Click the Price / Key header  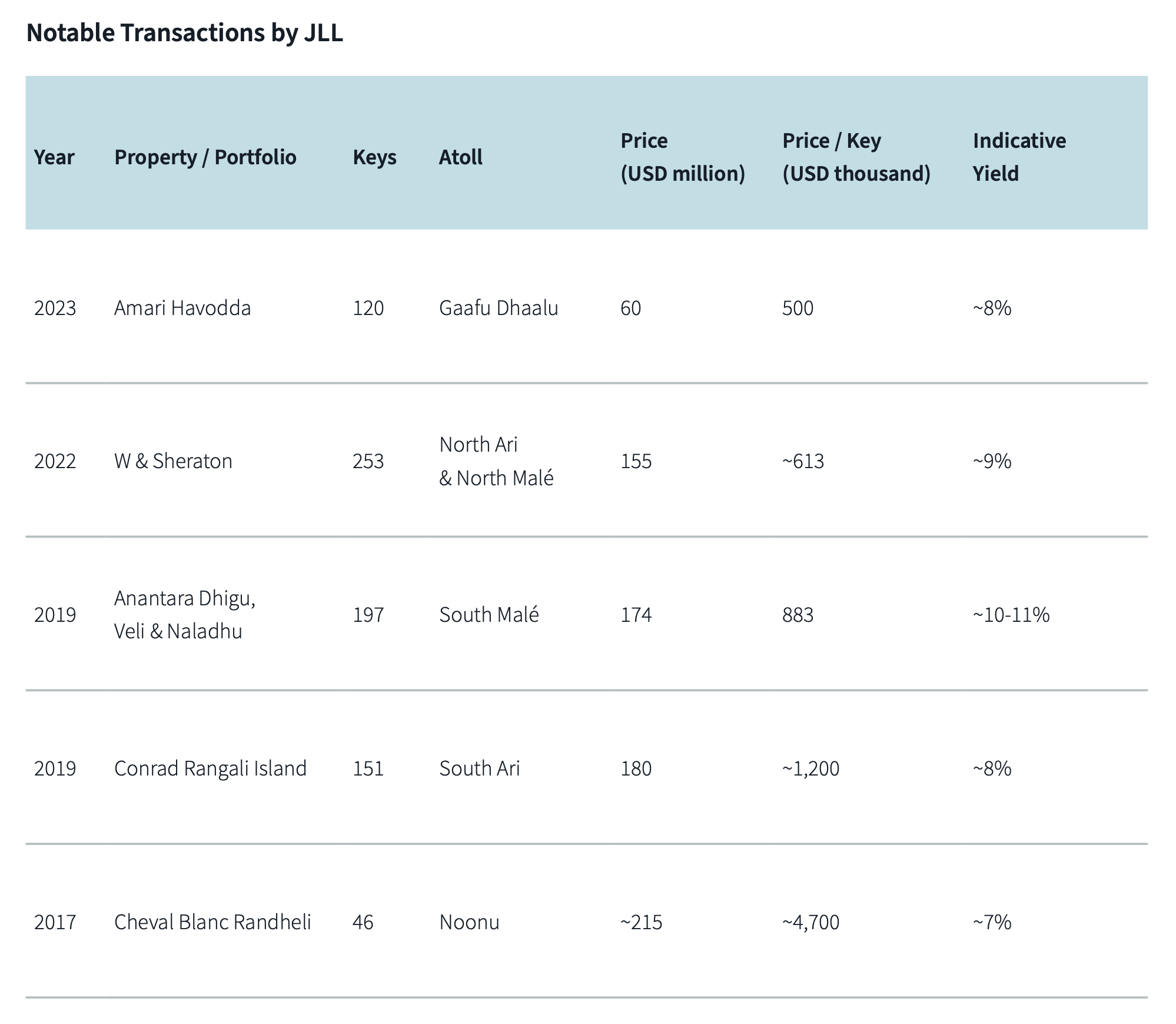856,157
